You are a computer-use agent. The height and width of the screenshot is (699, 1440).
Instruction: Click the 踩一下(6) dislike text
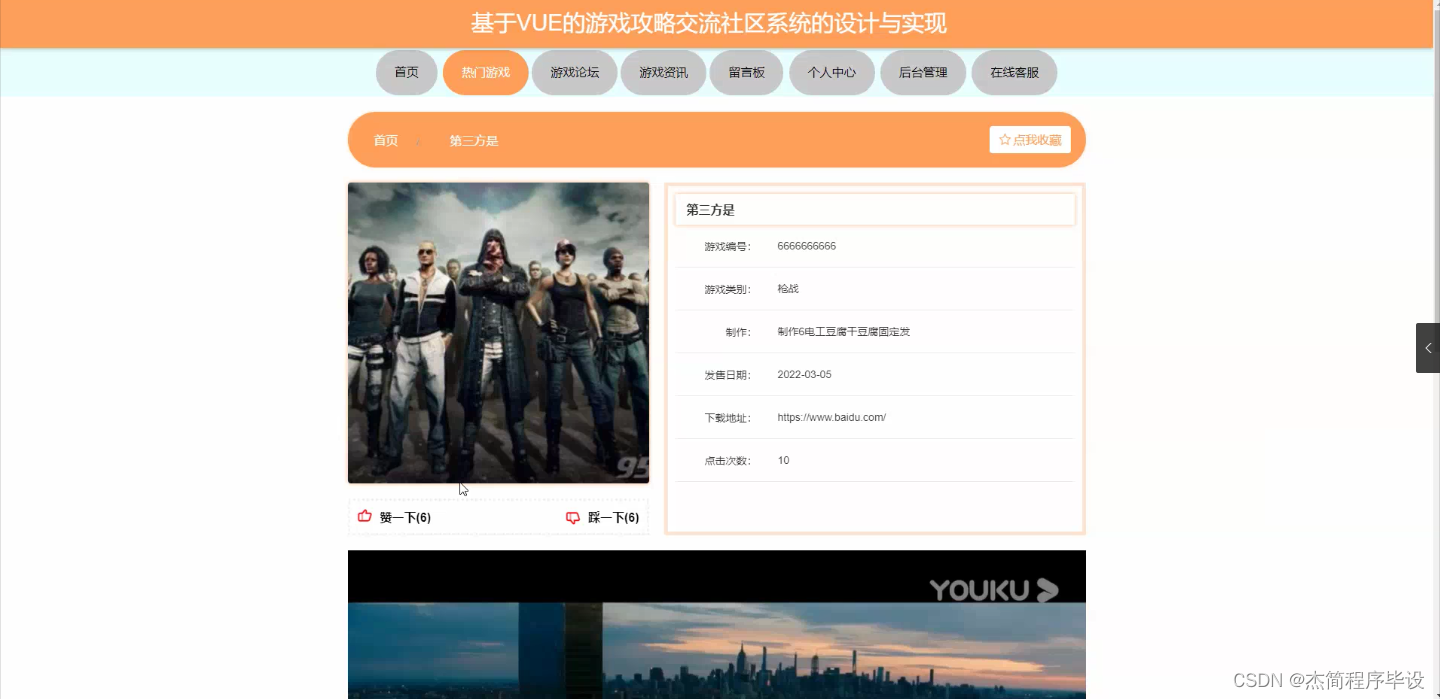613,518
